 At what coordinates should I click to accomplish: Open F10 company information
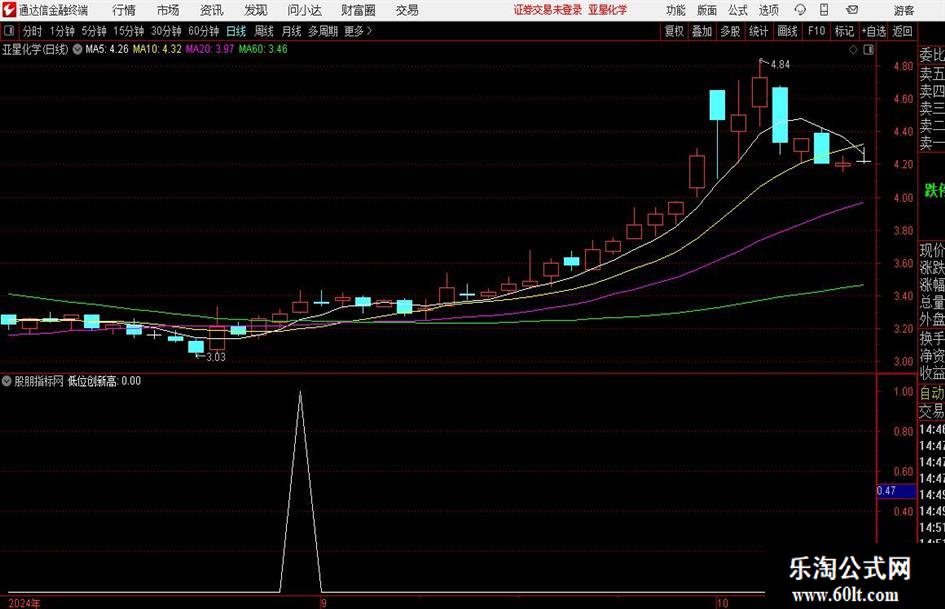[x=817, y=31]
